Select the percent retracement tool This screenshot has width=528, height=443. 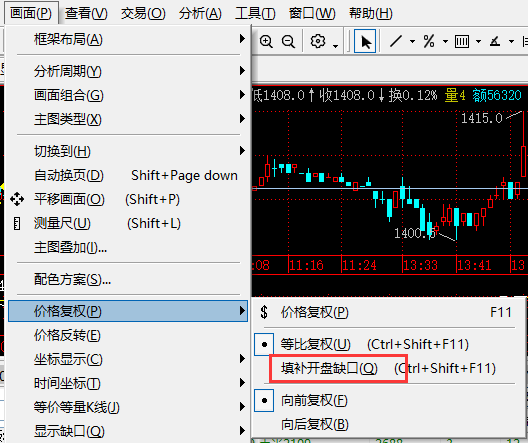429,41
